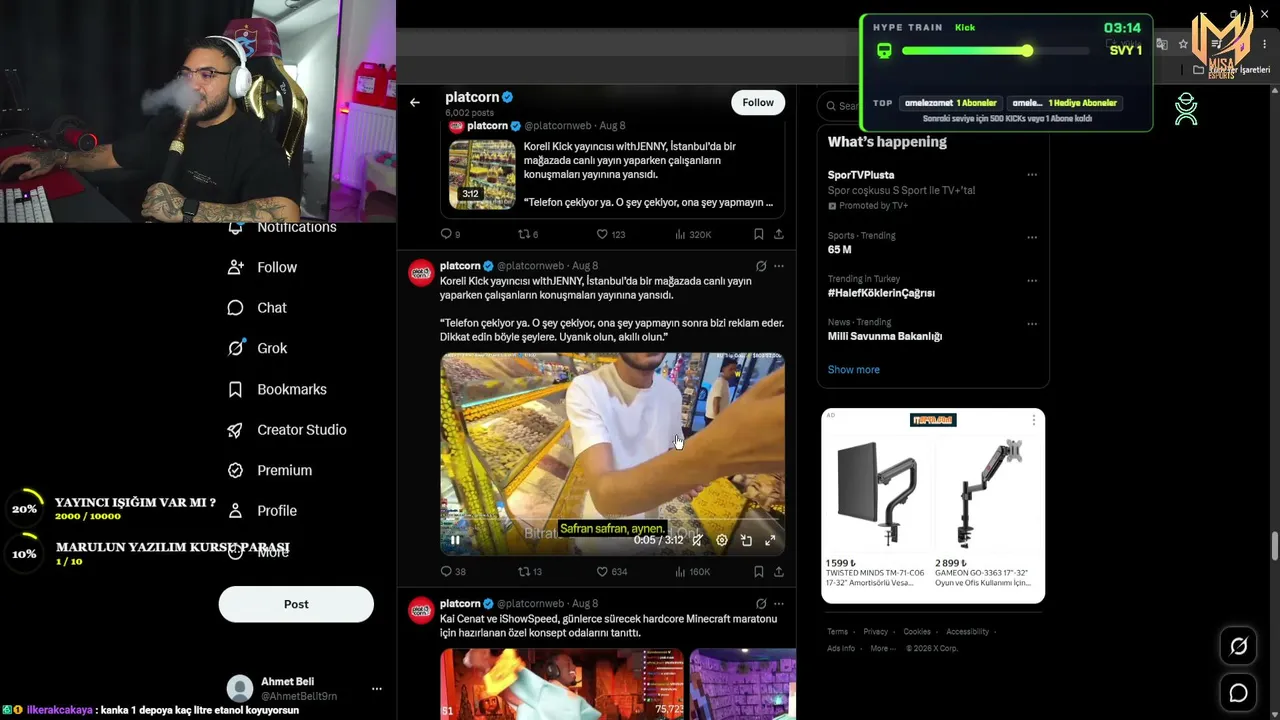Open the Cookies footer link
1280x720 pixels.
(917, 632)
